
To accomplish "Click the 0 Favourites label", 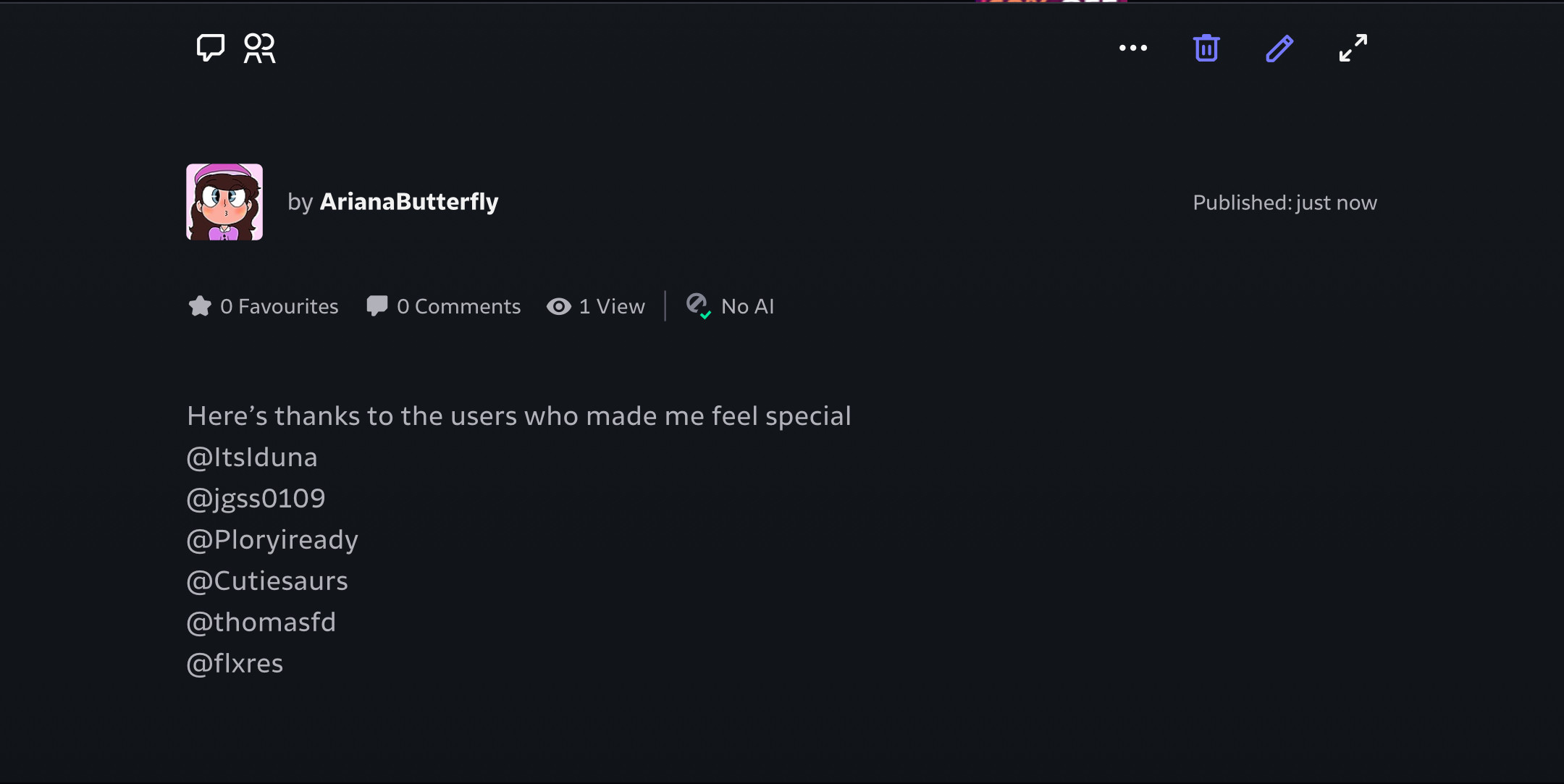I will coord(279,306).
